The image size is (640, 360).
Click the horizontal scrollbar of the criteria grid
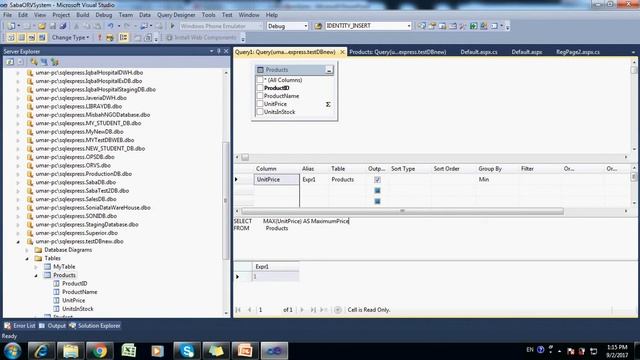(402, 211)
